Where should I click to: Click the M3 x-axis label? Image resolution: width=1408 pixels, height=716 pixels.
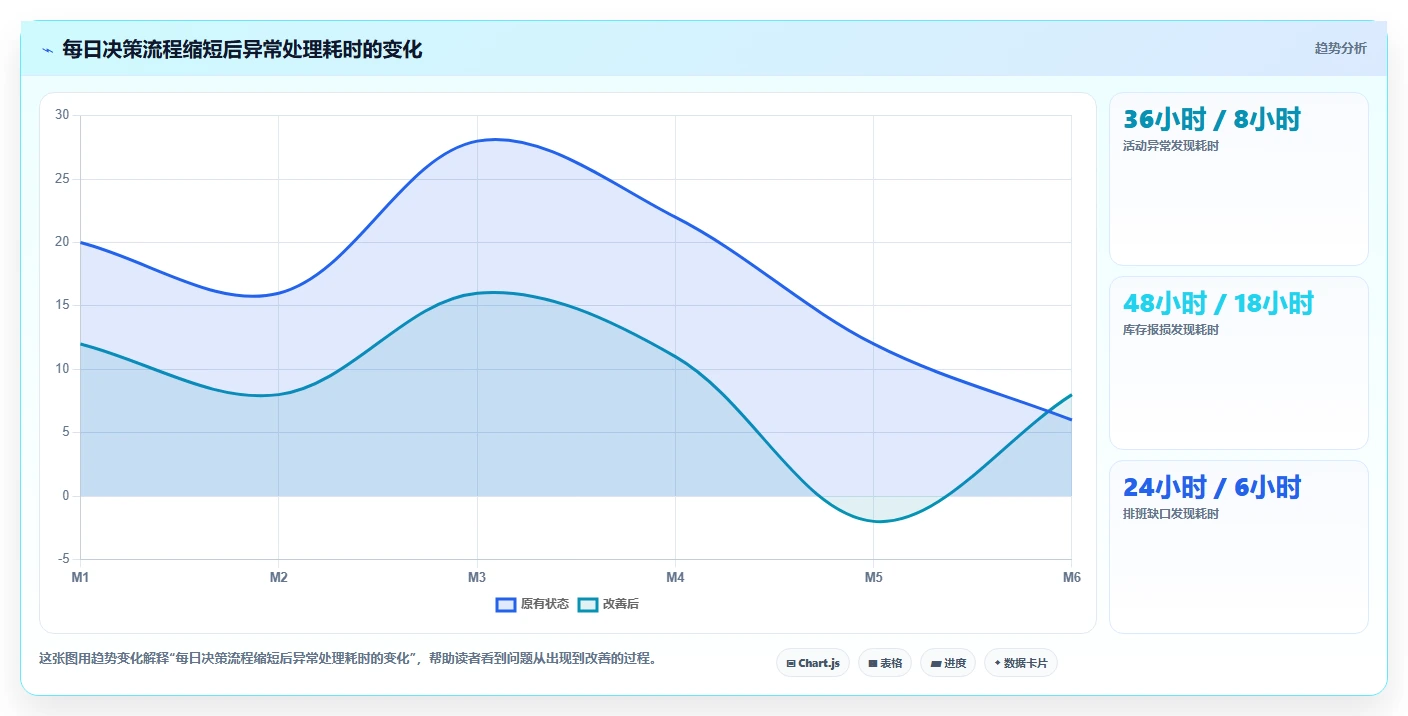477,577
